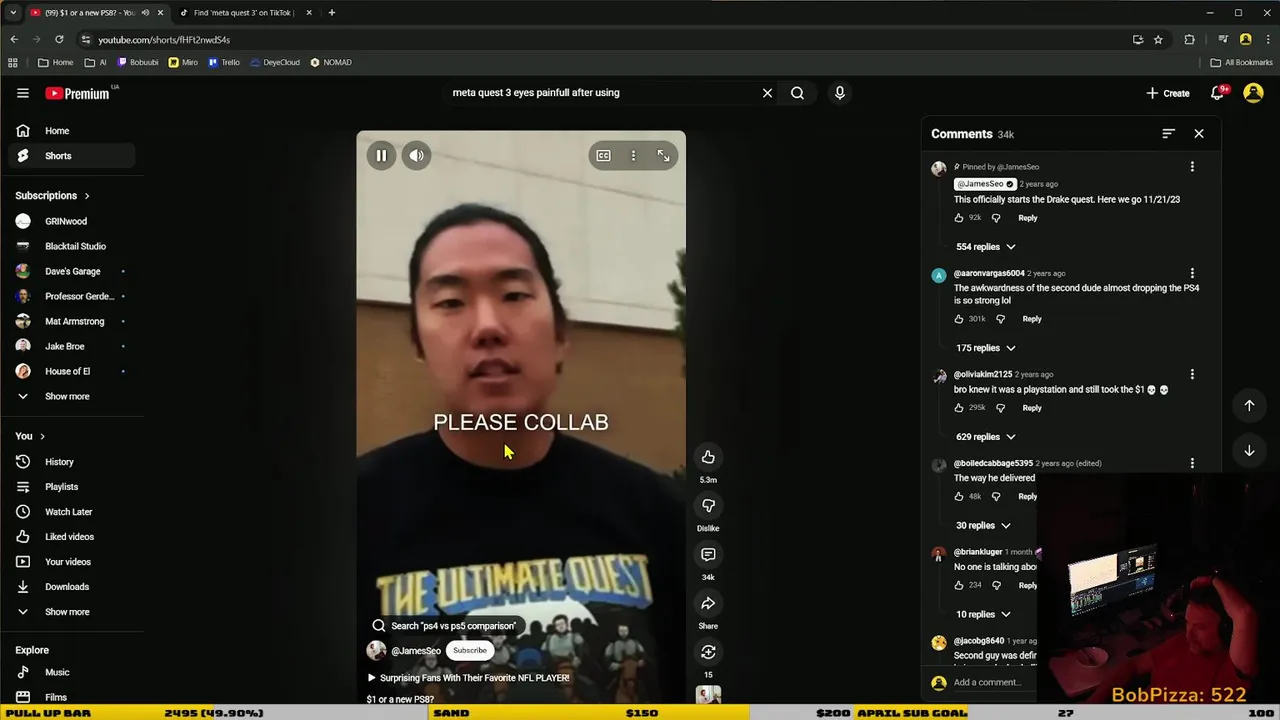
Task: Sort comments using the sort icon
Action: (1168, 133)
